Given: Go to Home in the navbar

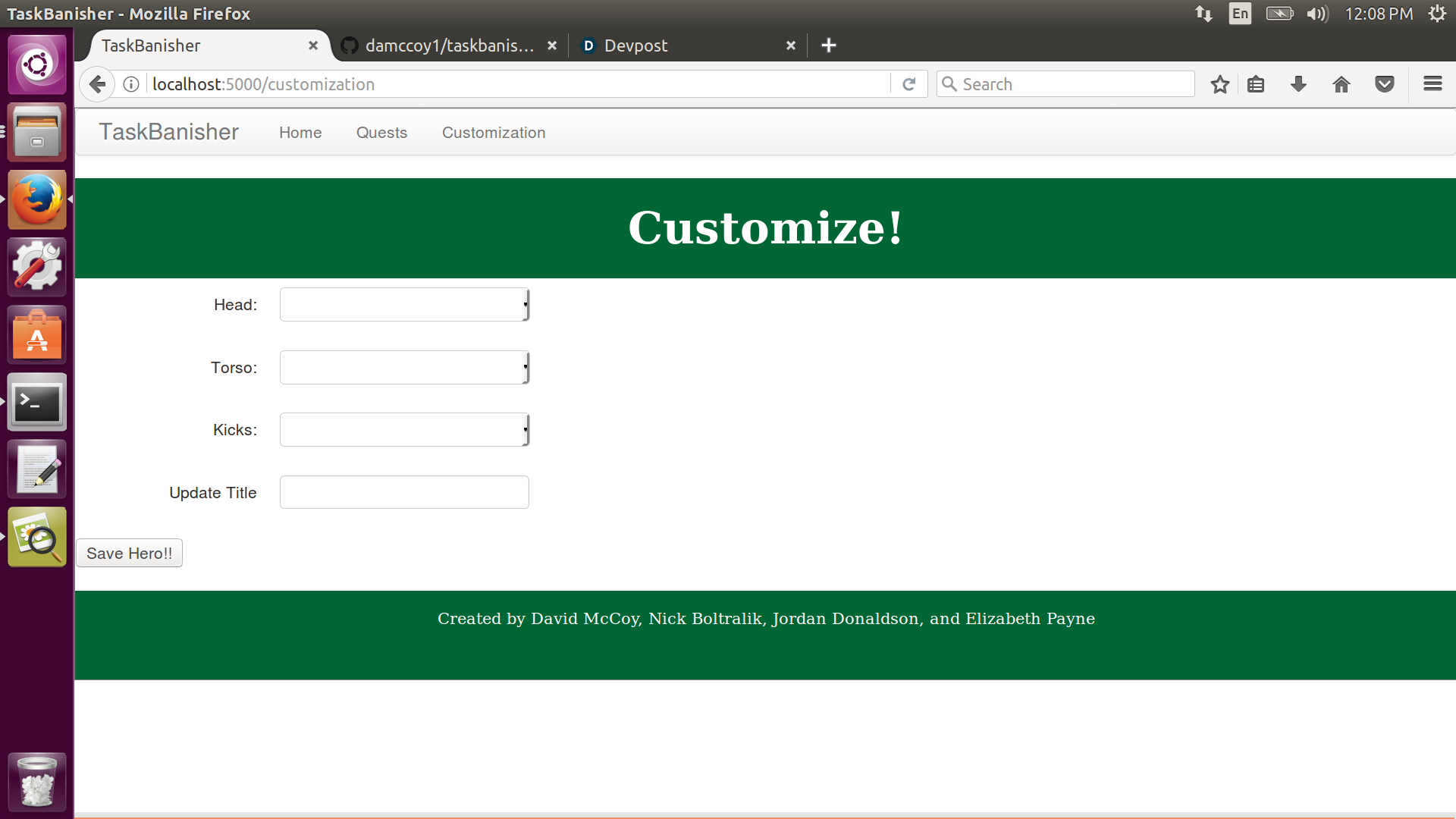Looking at the screenshot, I should click(300, 133).
